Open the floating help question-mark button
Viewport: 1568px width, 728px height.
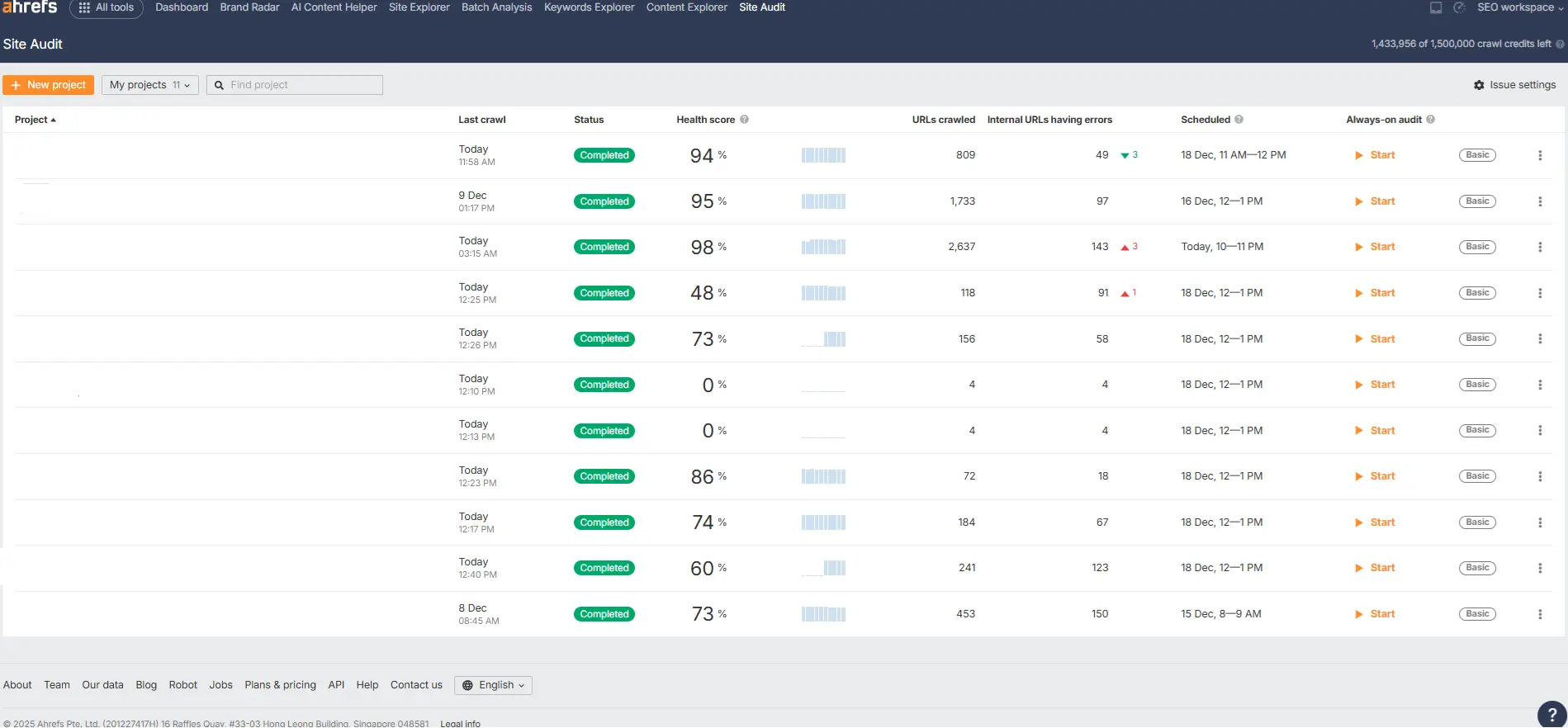coord(1551,715)
